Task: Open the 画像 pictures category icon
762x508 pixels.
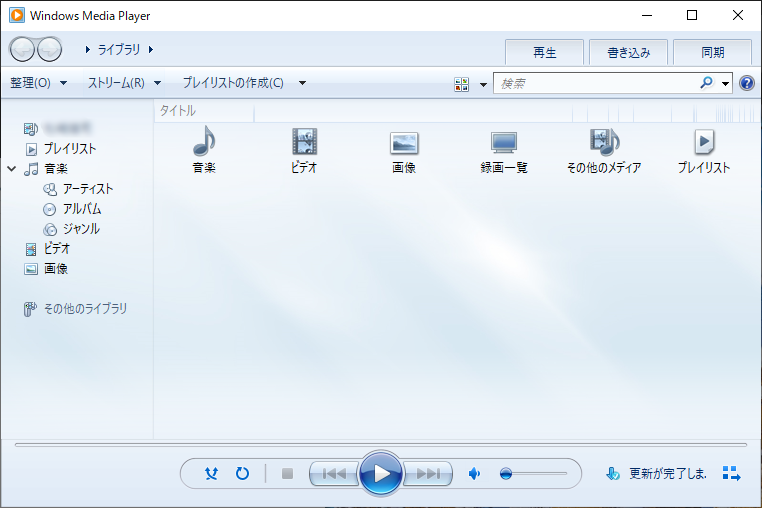Action: click(404, 143)
